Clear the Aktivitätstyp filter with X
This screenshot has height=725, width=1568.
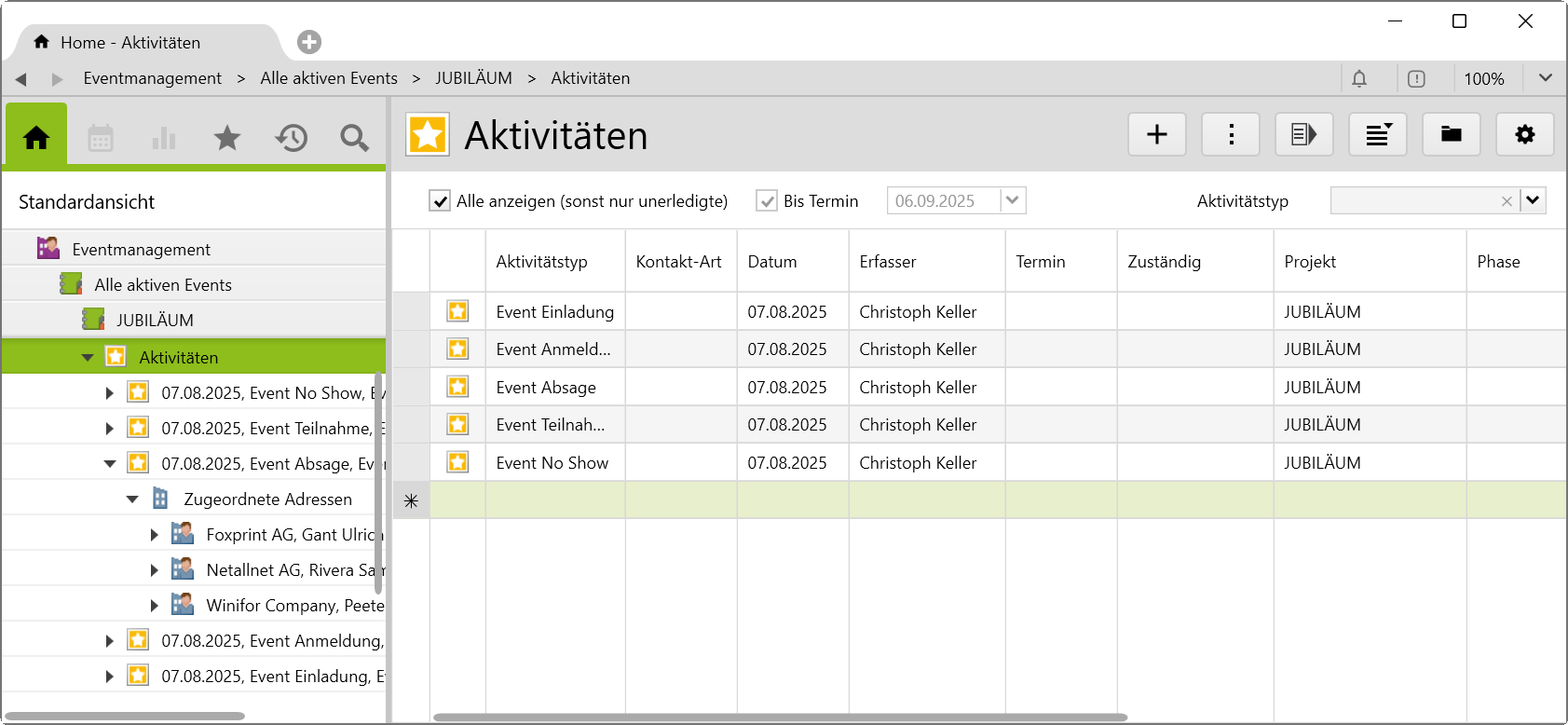[x=1507, y=200]
